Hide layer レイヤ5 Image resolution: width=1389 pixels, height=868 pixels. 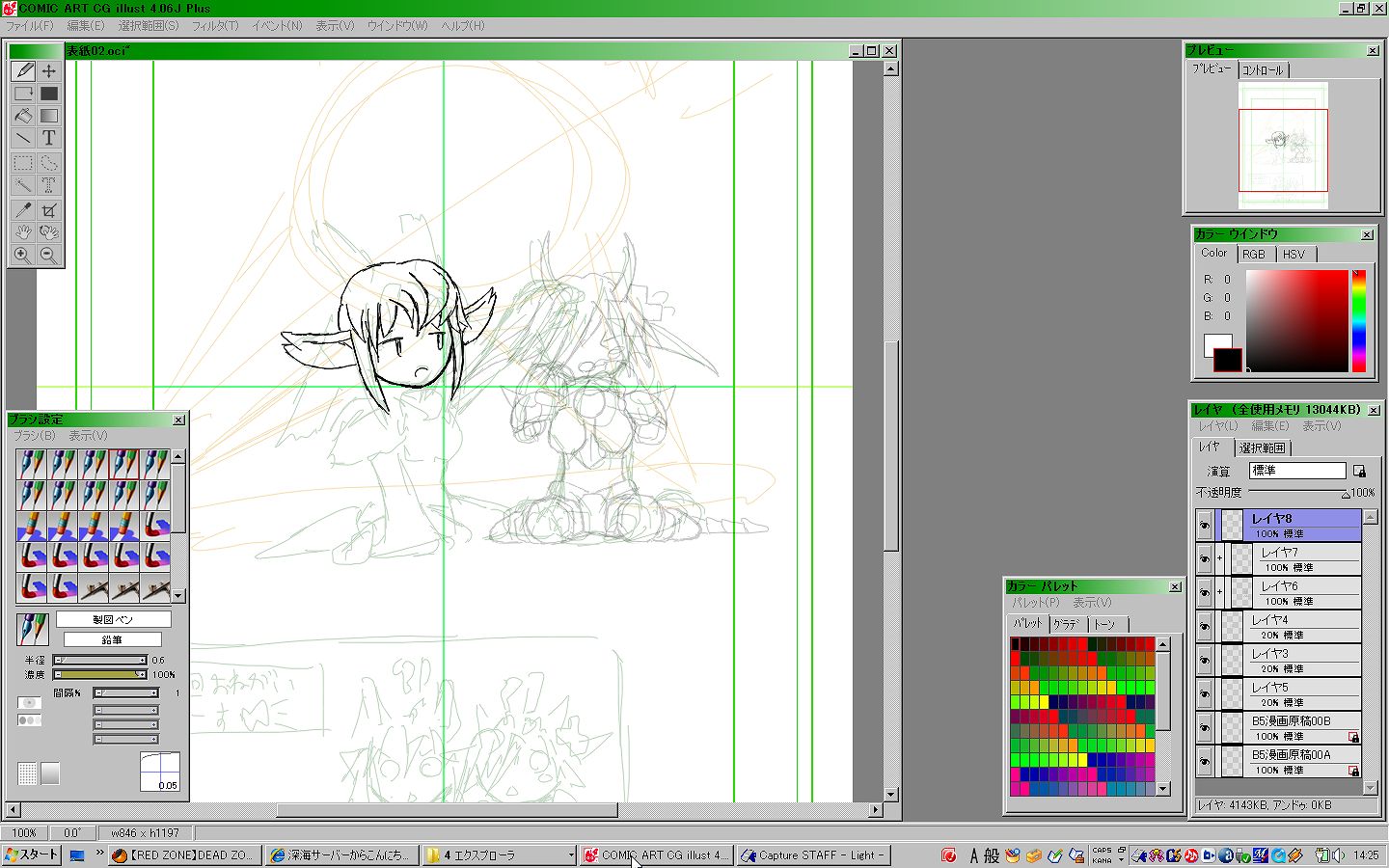point(1205,694)
